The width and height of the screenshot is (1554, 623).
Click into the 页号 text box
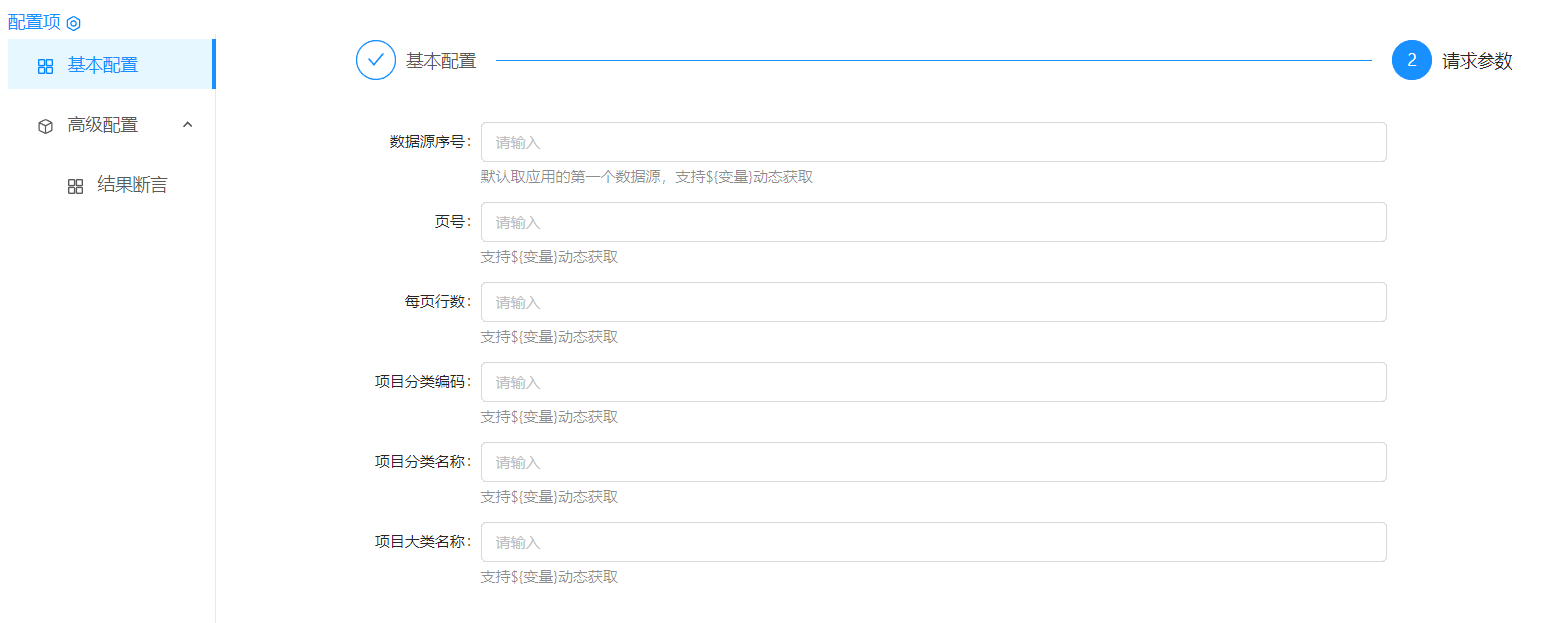point(933,222)
